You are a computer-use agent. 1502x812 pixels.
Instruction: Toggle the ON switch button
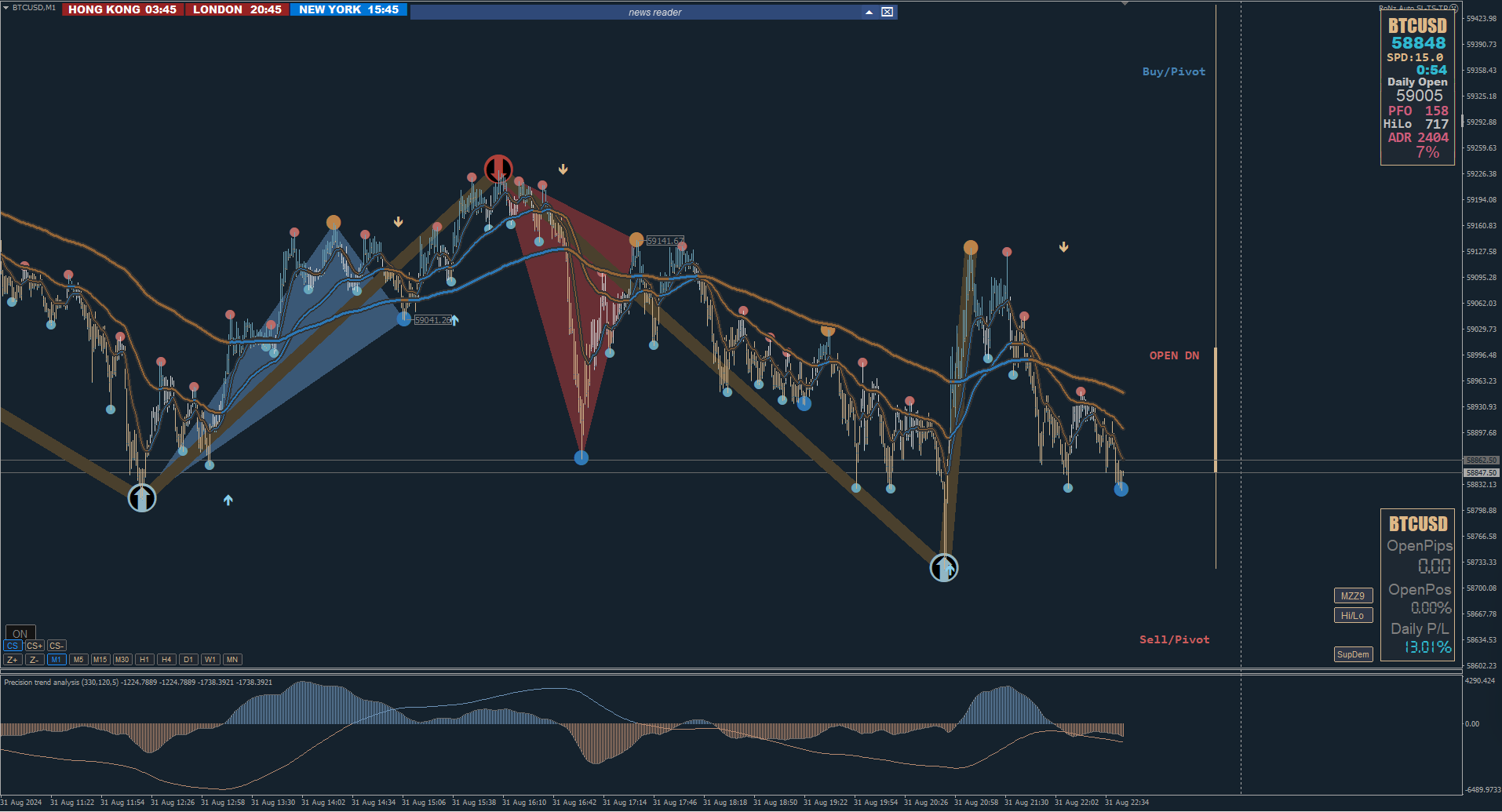click(x=20, y=633)
